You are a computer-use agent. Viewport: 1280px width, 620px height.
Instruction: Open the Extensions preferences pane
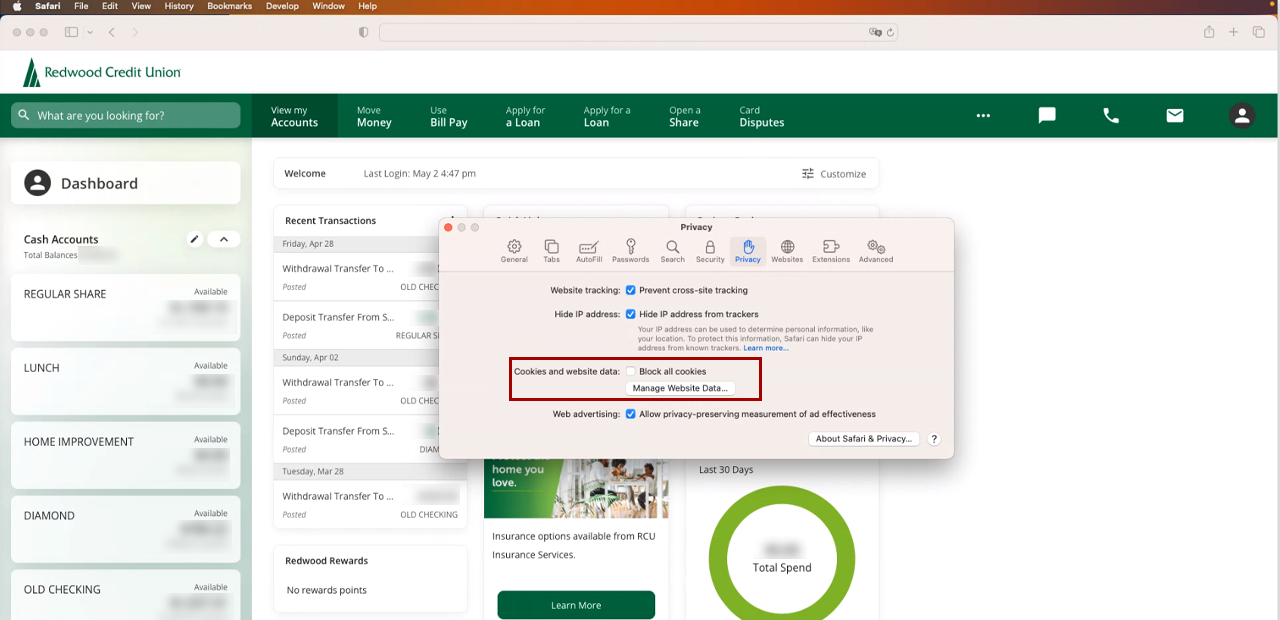pos(831,251)
